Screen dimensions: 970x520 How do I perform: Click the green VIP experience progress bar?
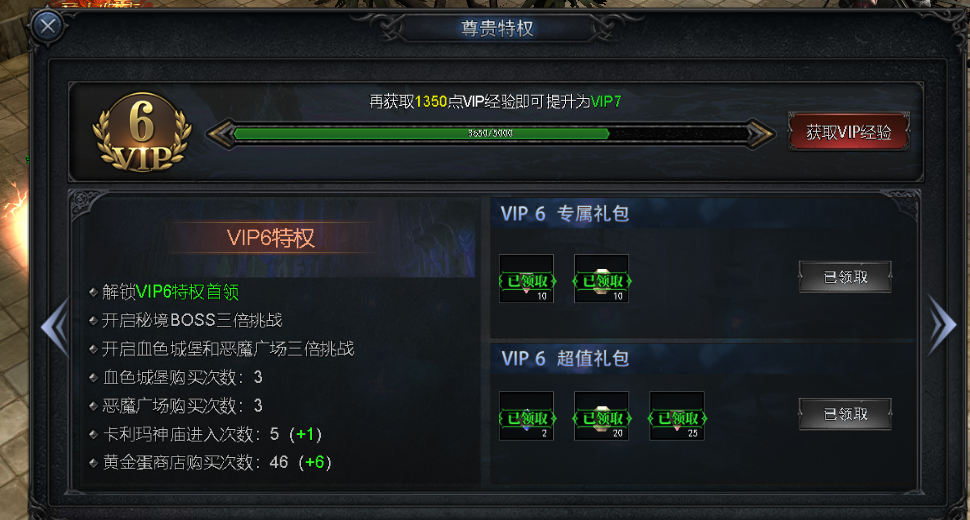click(491, 133)
